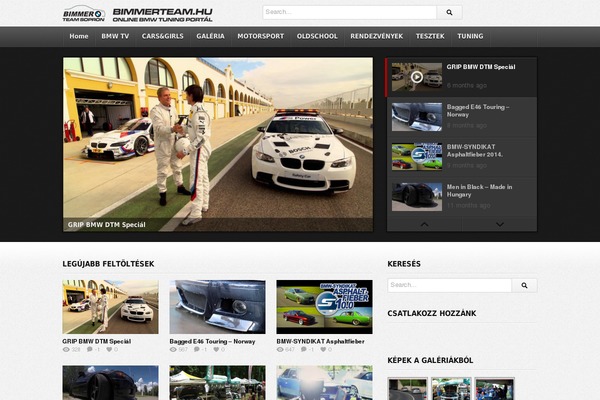Open Men in Black playlist thumbnail

417,197
